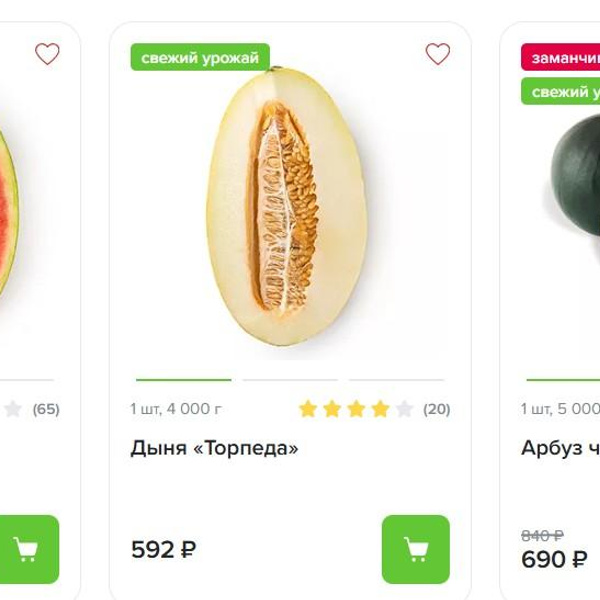This screenshot has height=600, width=600.
Task: Select the third image indicator under melon
Action: coord(396,380)
